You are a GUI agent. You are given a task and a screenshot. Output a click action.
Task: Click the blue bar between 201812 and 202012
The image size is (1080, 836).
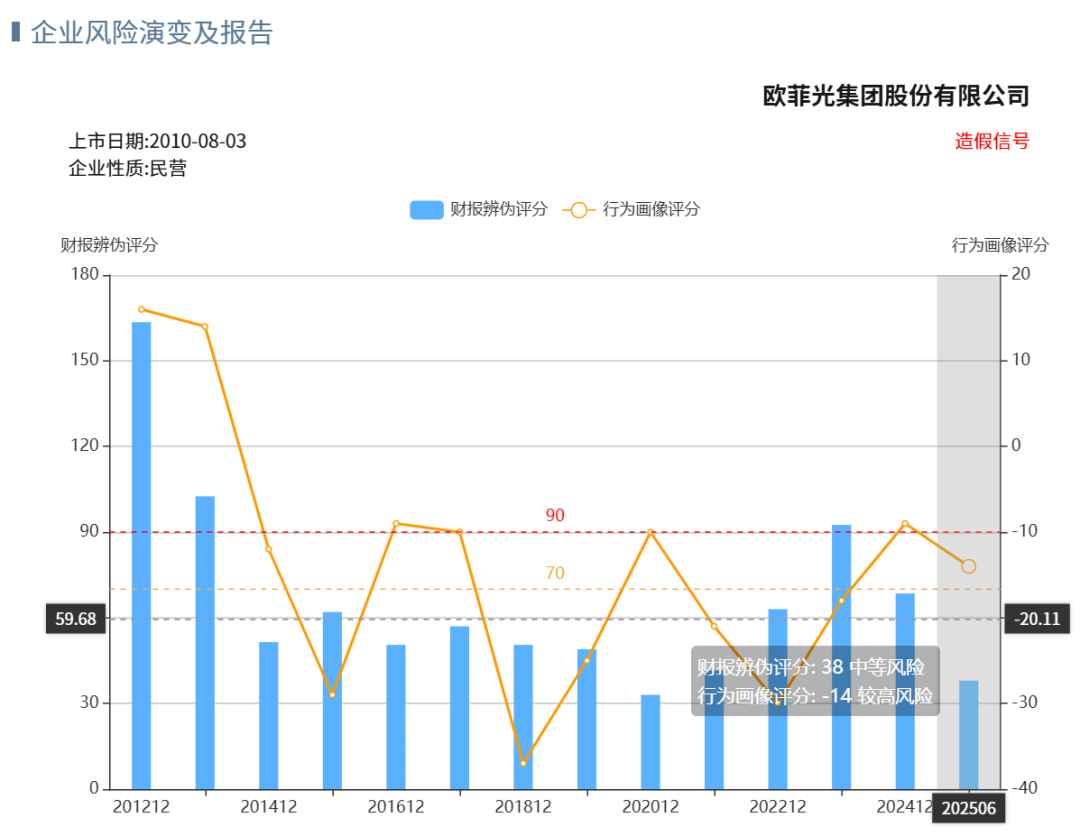coord(587,719)
